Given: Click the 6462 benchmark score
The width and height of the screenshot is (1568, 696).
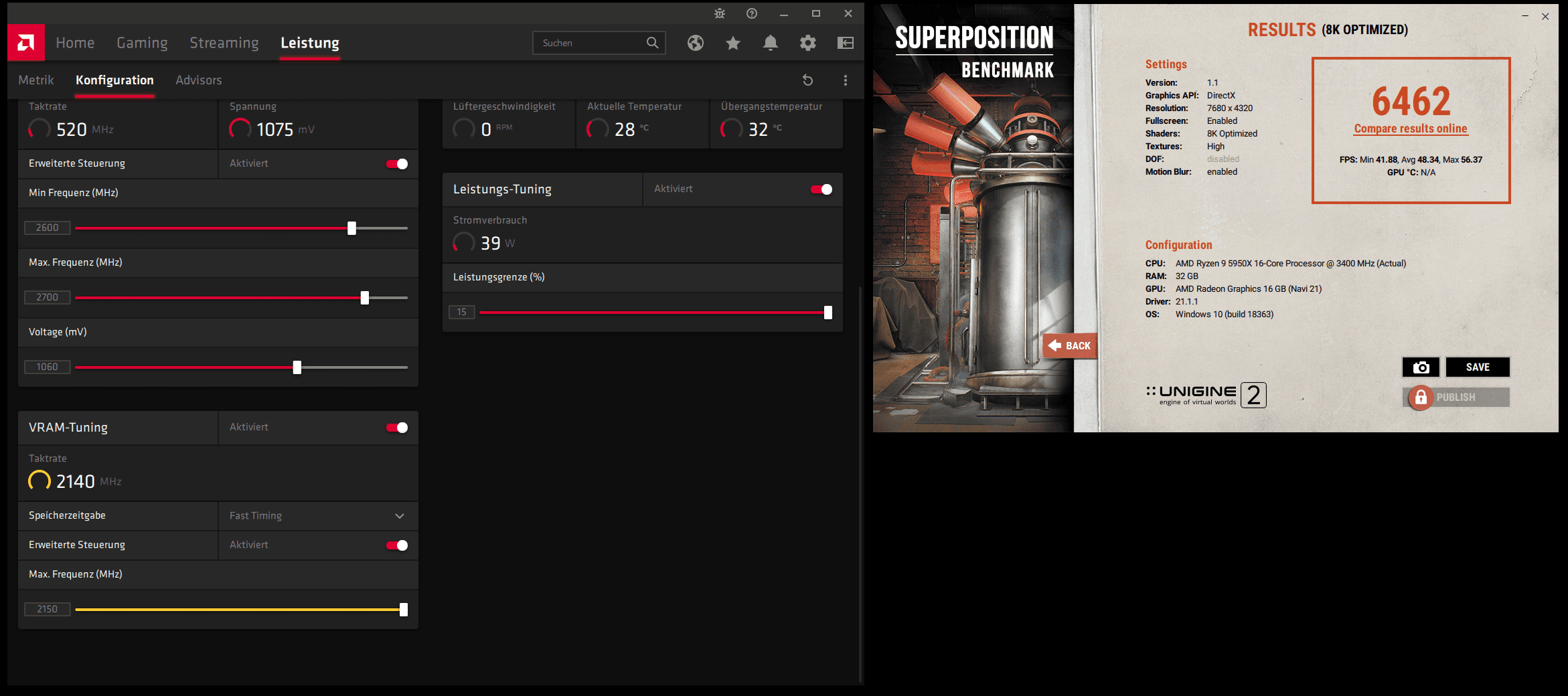Looking at the screenshot, I should click(x=1411, y=101).
